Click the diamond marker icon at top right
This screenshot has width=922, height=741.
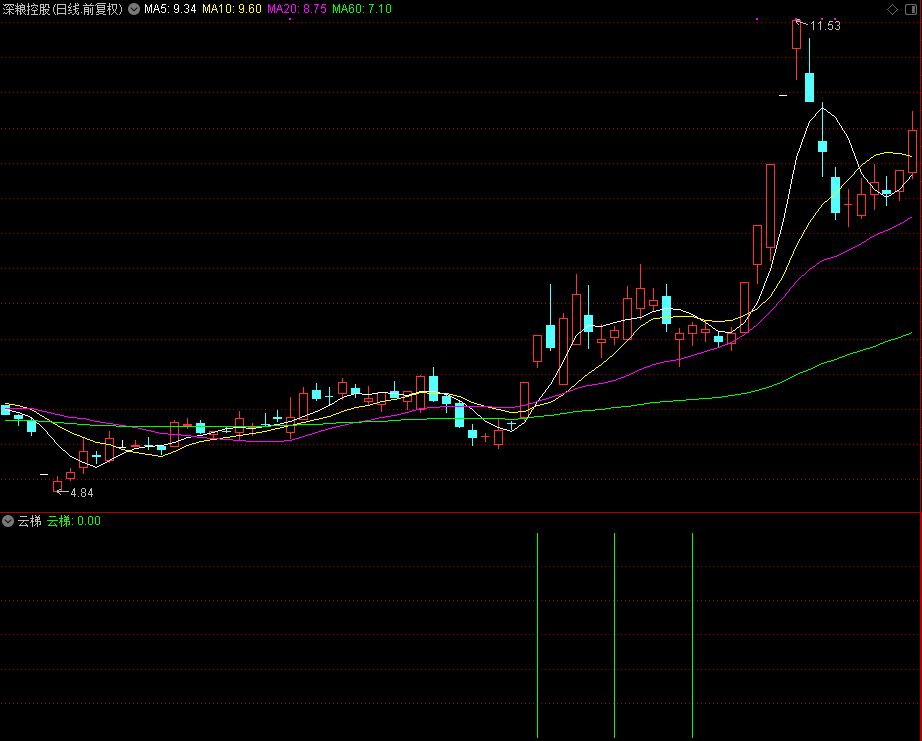(x=892, y=9)
